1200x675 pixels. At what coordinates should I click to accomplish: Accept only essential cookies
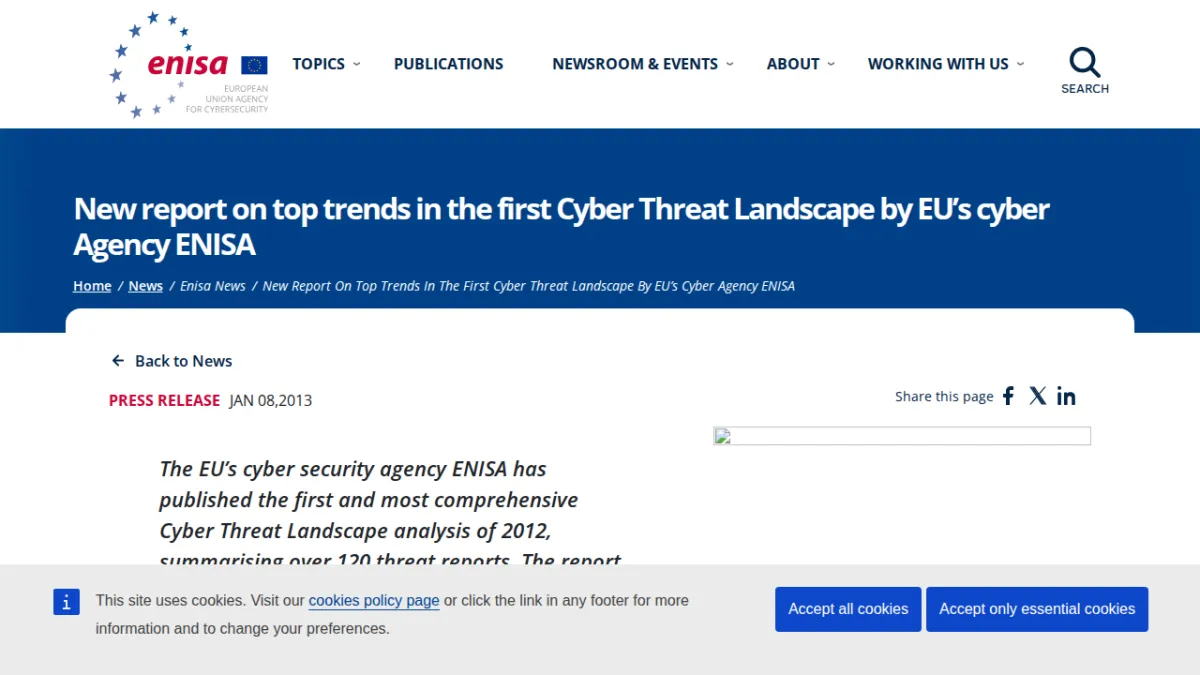(x=1037, y=609)
